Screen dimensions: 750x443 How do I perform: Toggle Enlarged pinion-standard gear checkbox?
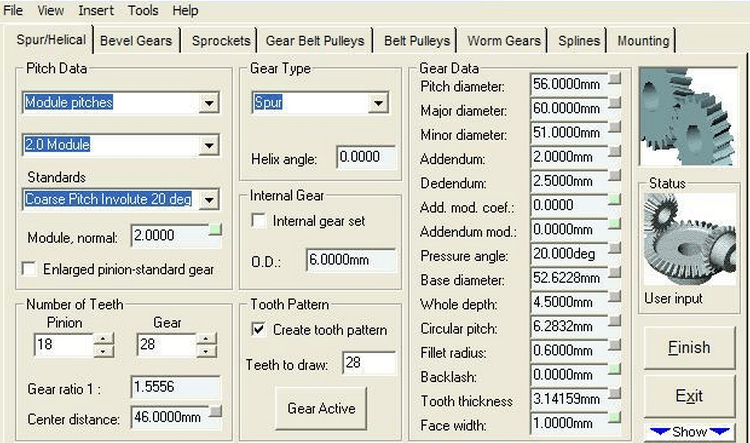pos(29,269)
